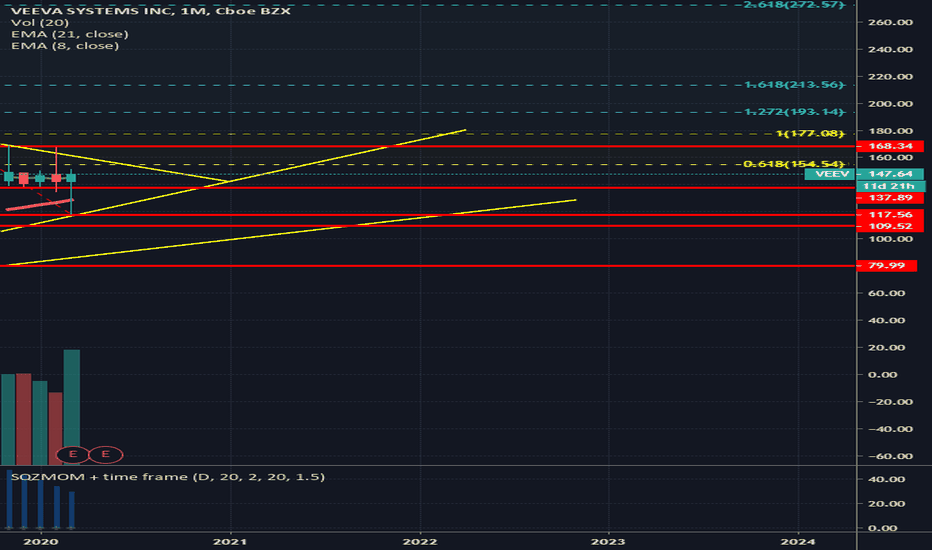932x550 pixels.
Task: Click the 40.00 SQZMOM scale value
Action: [886, 479]
